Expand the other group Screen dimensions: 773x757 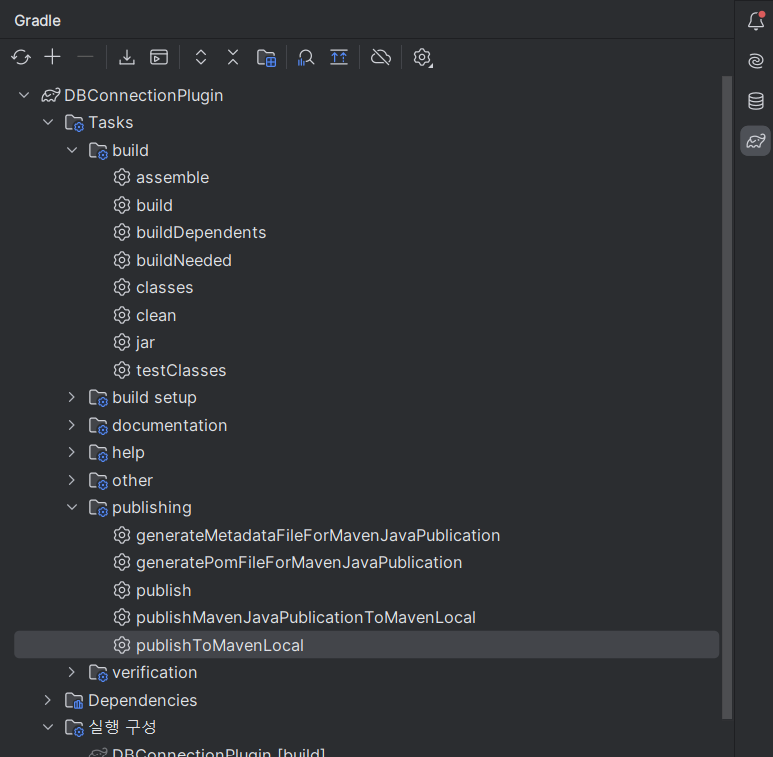pos(71,480)
